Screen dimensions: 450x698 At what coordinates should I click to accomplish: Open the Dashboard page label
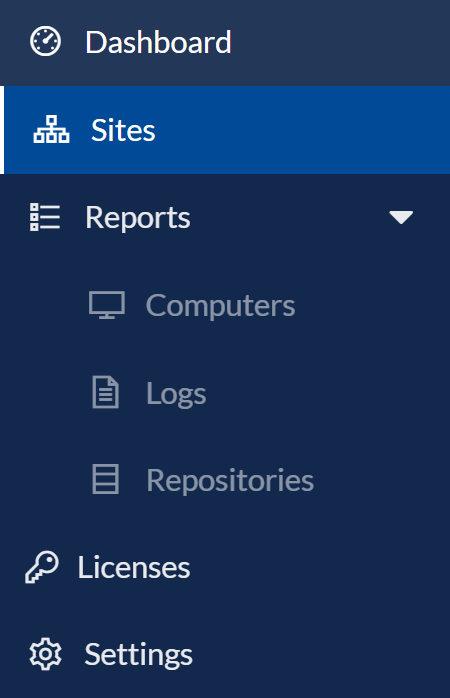point(158,42)
